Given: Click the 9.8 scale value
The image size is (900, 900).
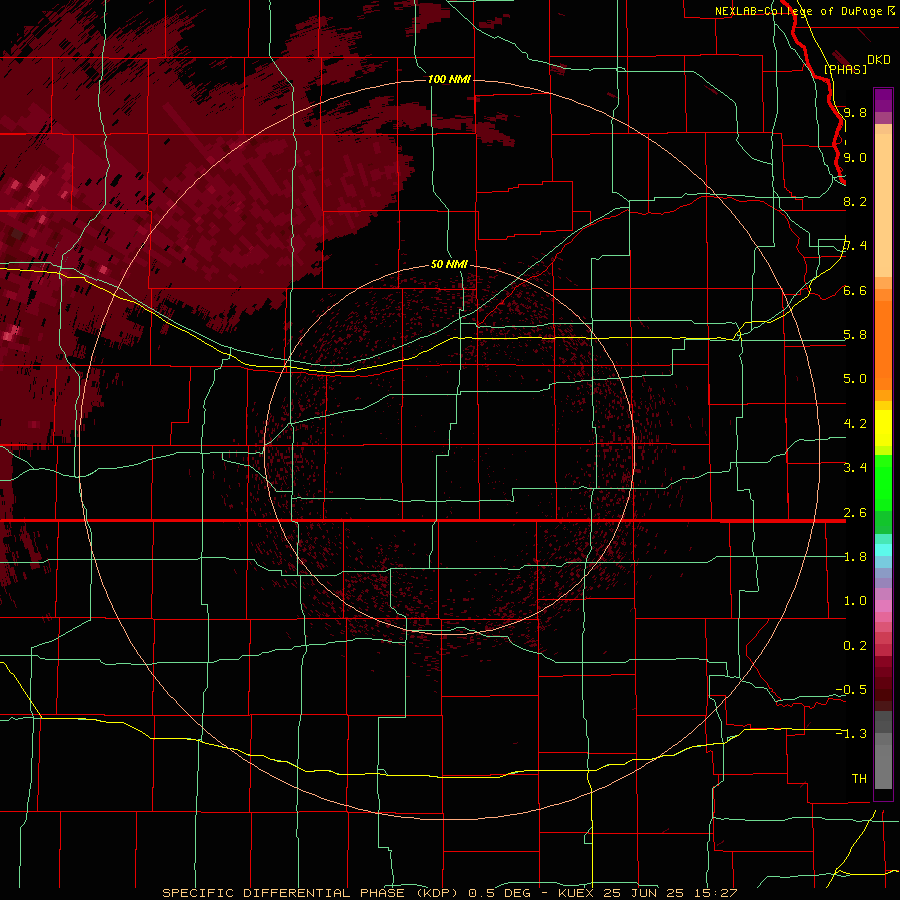Looking at the screenshot, I should tap(855, 112).
